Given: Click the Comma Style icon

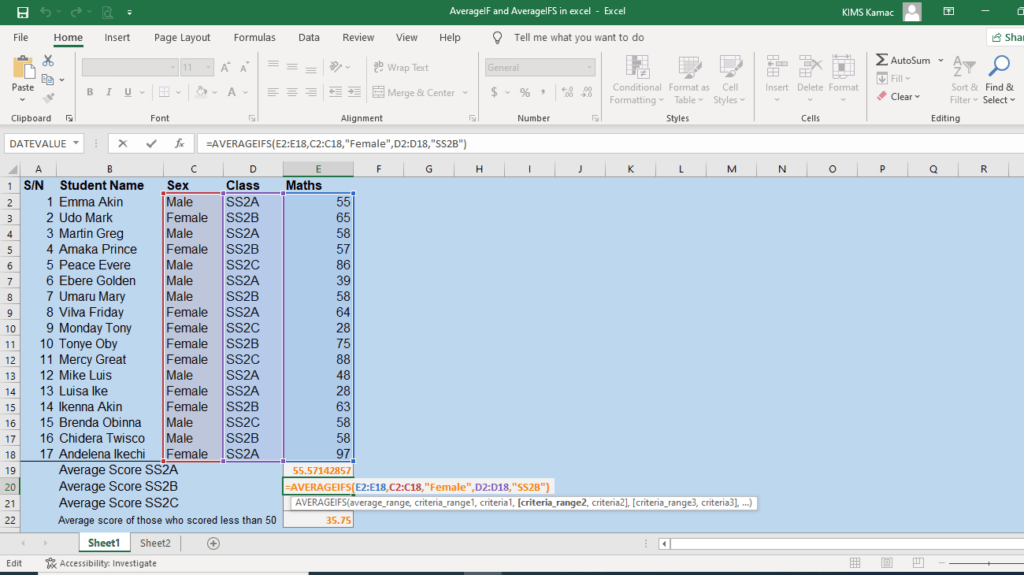Looking at the screenshot, I should tap(543, 93).
